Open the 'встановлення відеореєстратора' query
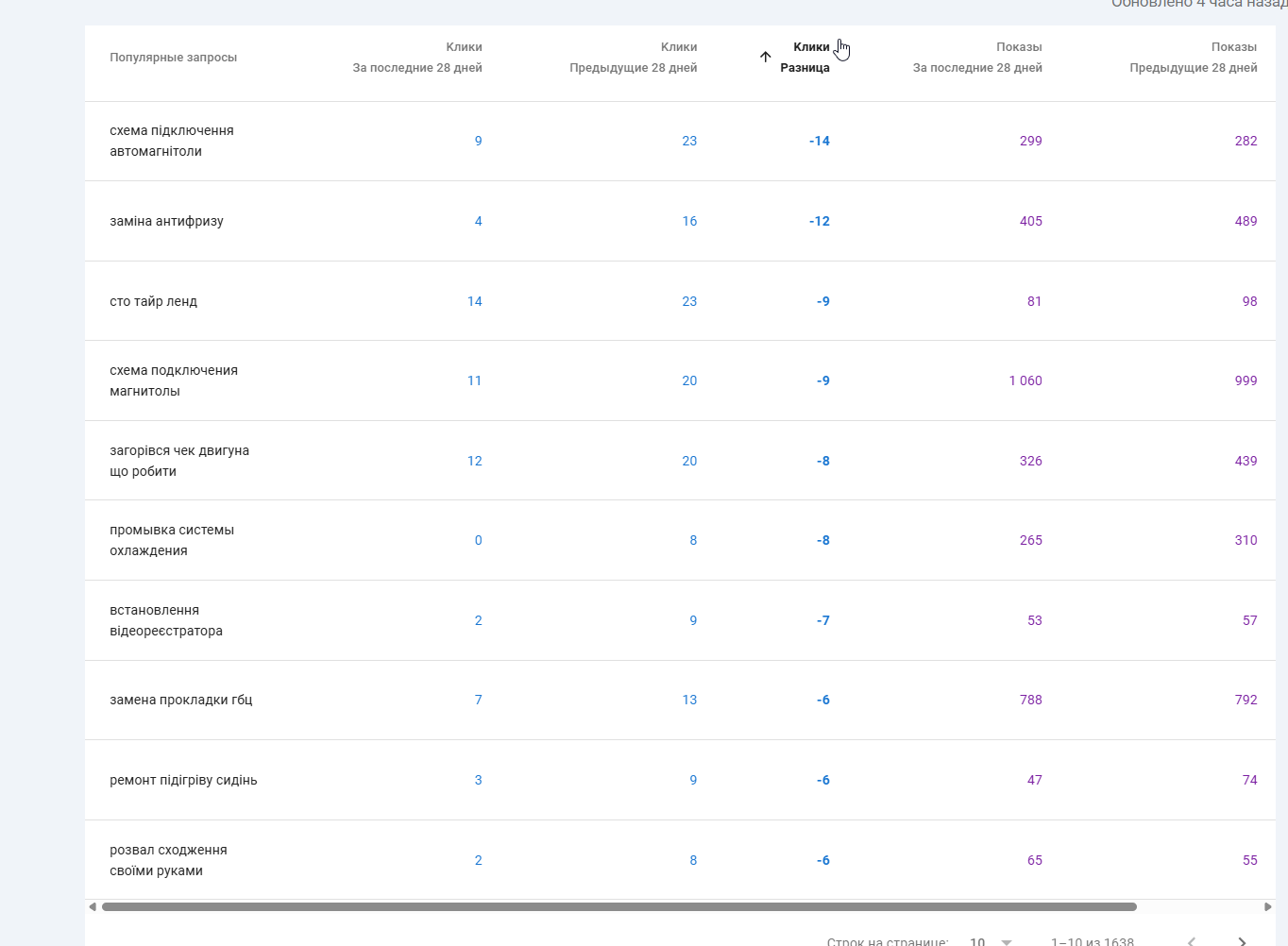This screenshot has width=1288, height=946. 165,620
